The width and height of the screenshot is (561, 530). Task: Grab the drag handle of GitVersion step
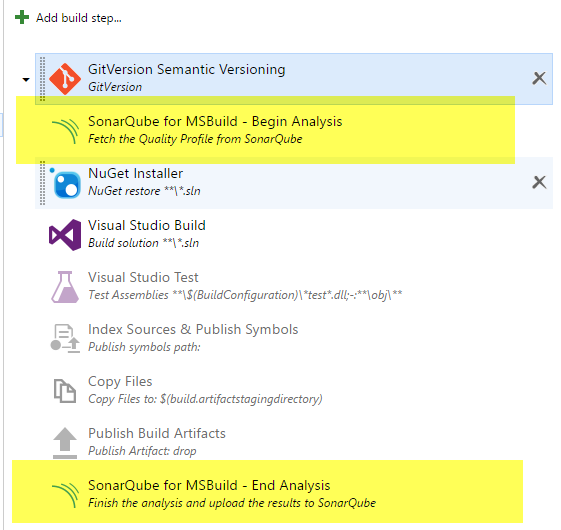click(x=42, y=79)
